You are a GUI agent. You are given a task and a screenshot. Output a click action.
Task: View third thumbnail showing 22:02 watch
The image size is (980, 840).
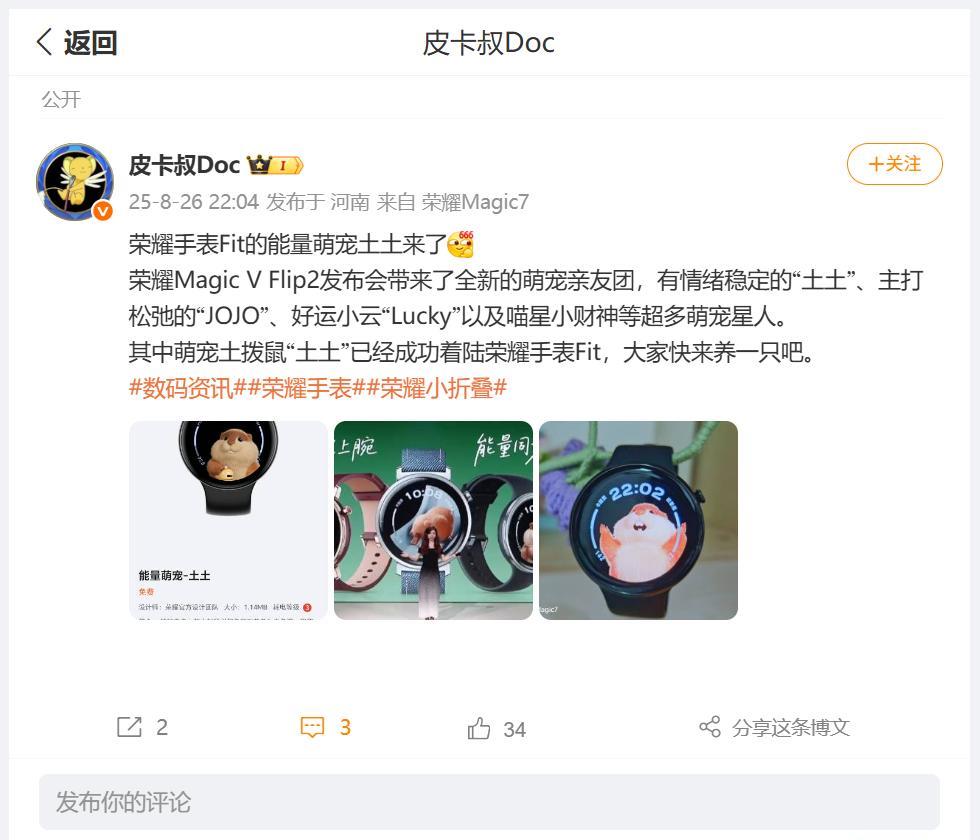[x=638, y=520]
